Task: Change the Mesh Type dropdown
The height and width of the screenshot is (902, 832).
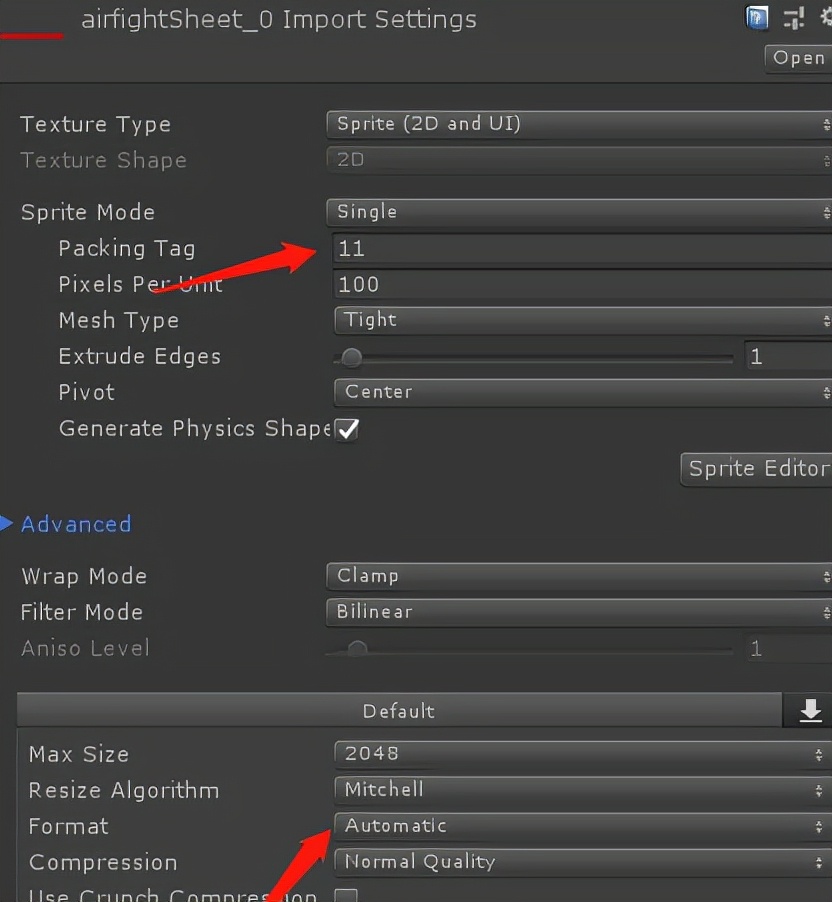Action: click(578, 320)
